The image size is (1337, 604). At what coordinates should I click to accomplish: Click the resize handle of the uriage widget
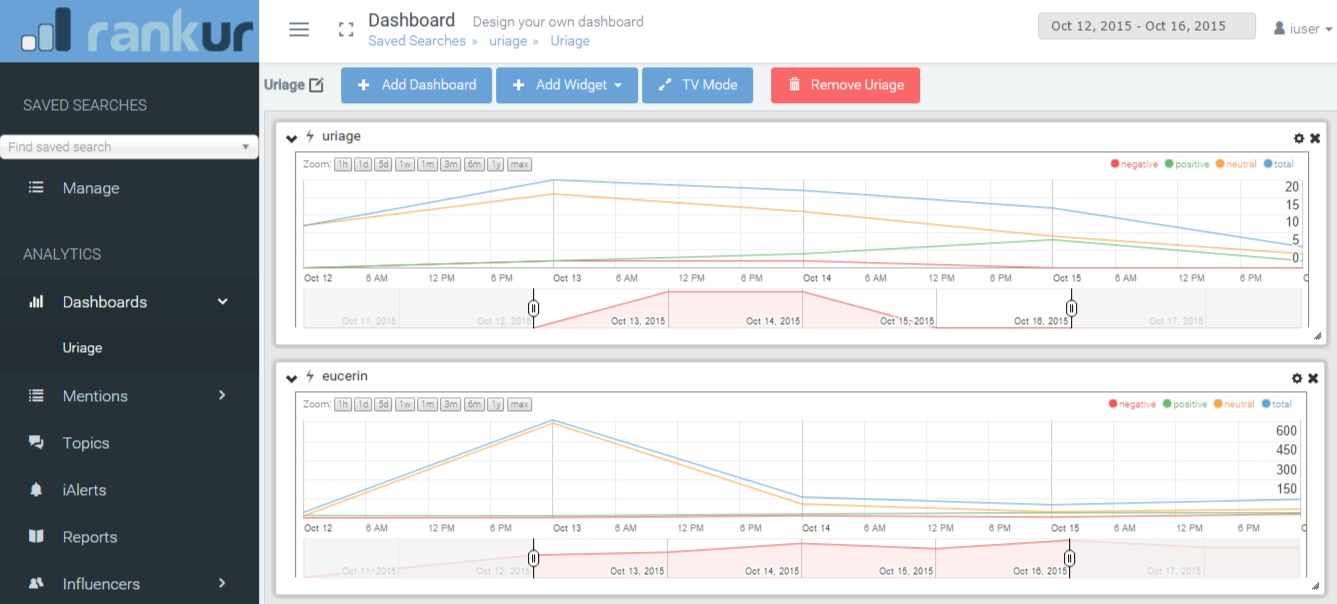(1317, 336)
